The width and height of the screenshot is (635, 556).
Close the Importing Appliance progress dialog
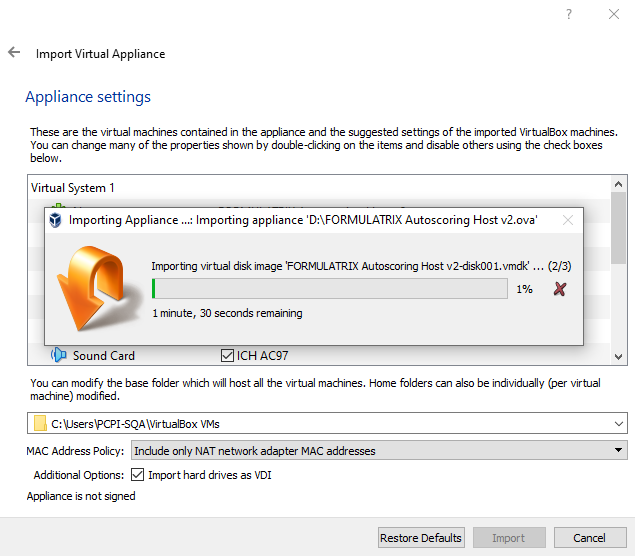pyautogui.click(x=568, y=220)
